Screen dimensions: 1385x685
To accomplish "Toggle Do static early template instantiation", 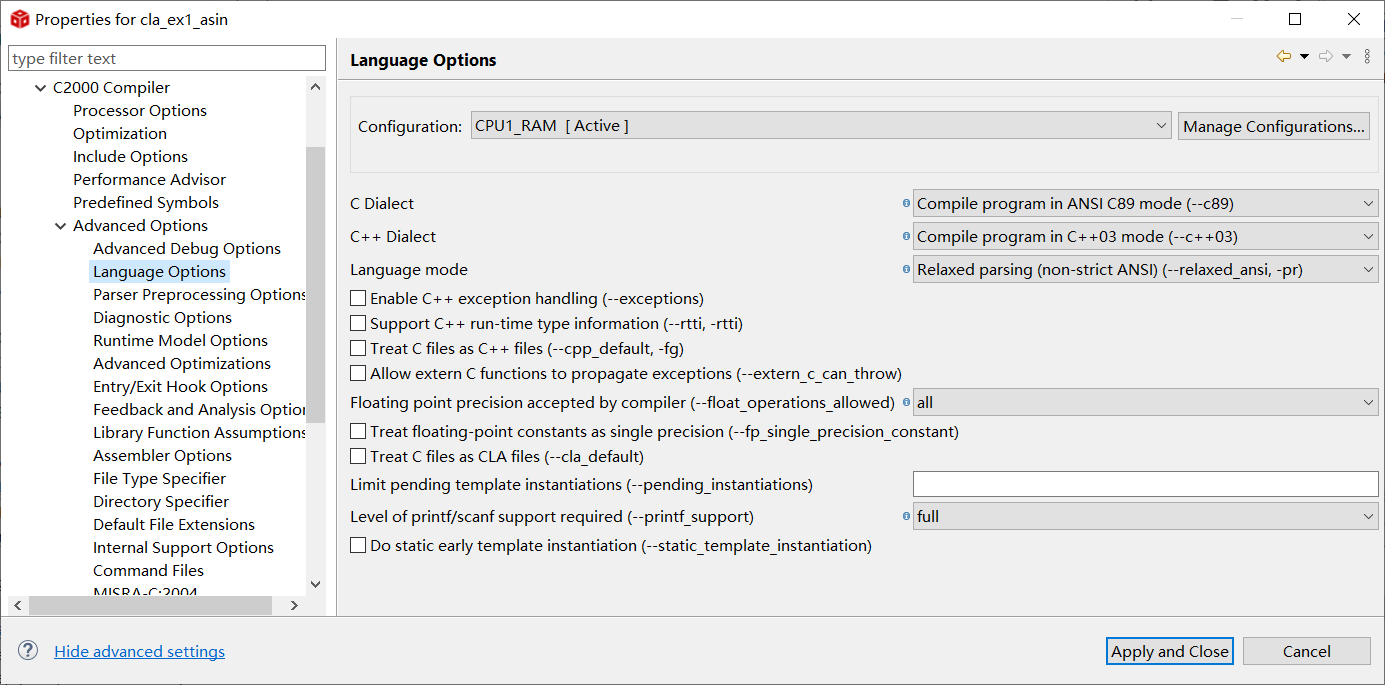I will point(358,545).
